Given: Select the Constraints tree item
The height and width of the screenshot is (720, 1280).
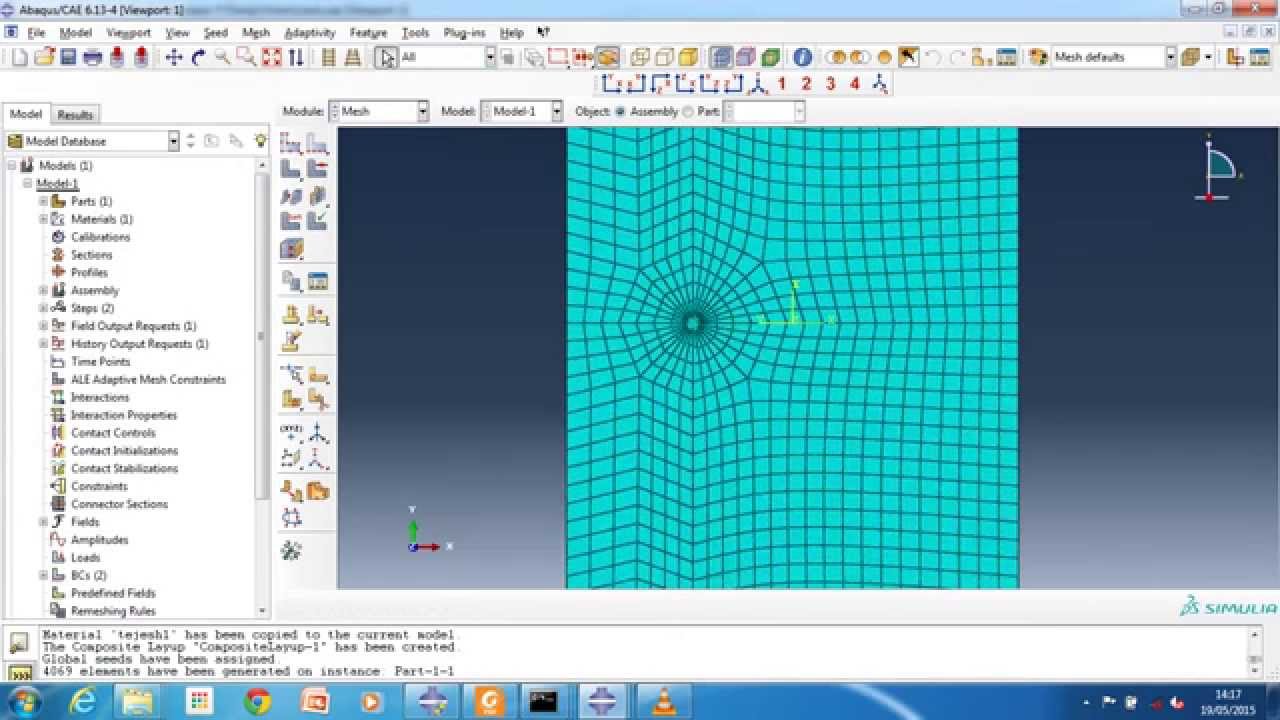Looking at the screenshot, I should pos(99,486).
